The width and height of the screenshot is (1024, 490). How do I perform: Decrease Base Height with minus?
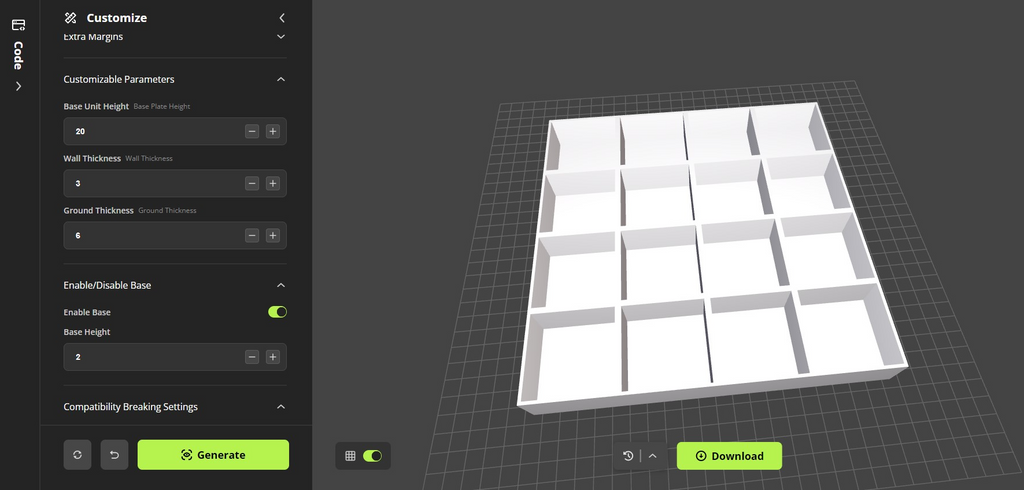[252, 357]
